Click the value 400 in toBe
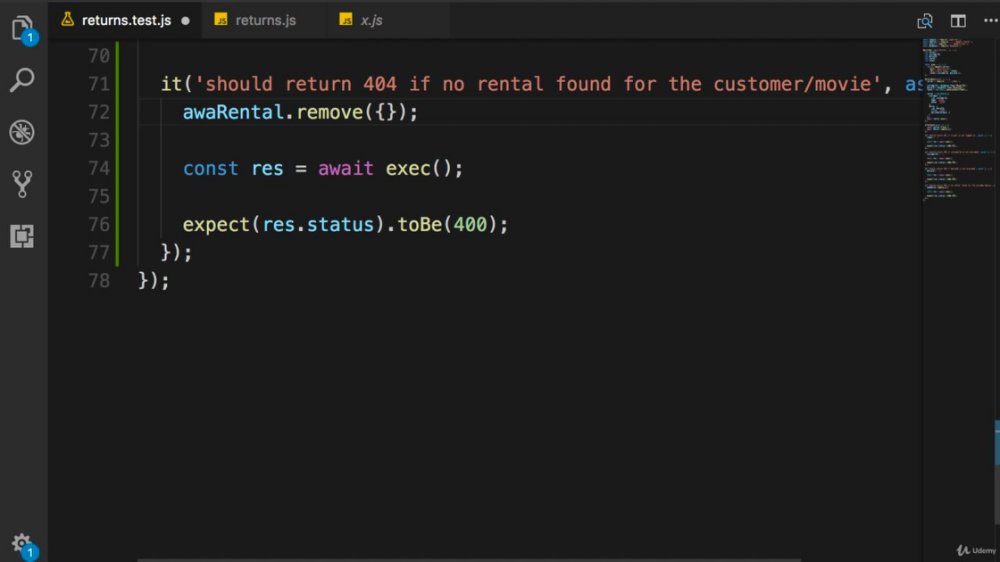 (x=470, y=225)
